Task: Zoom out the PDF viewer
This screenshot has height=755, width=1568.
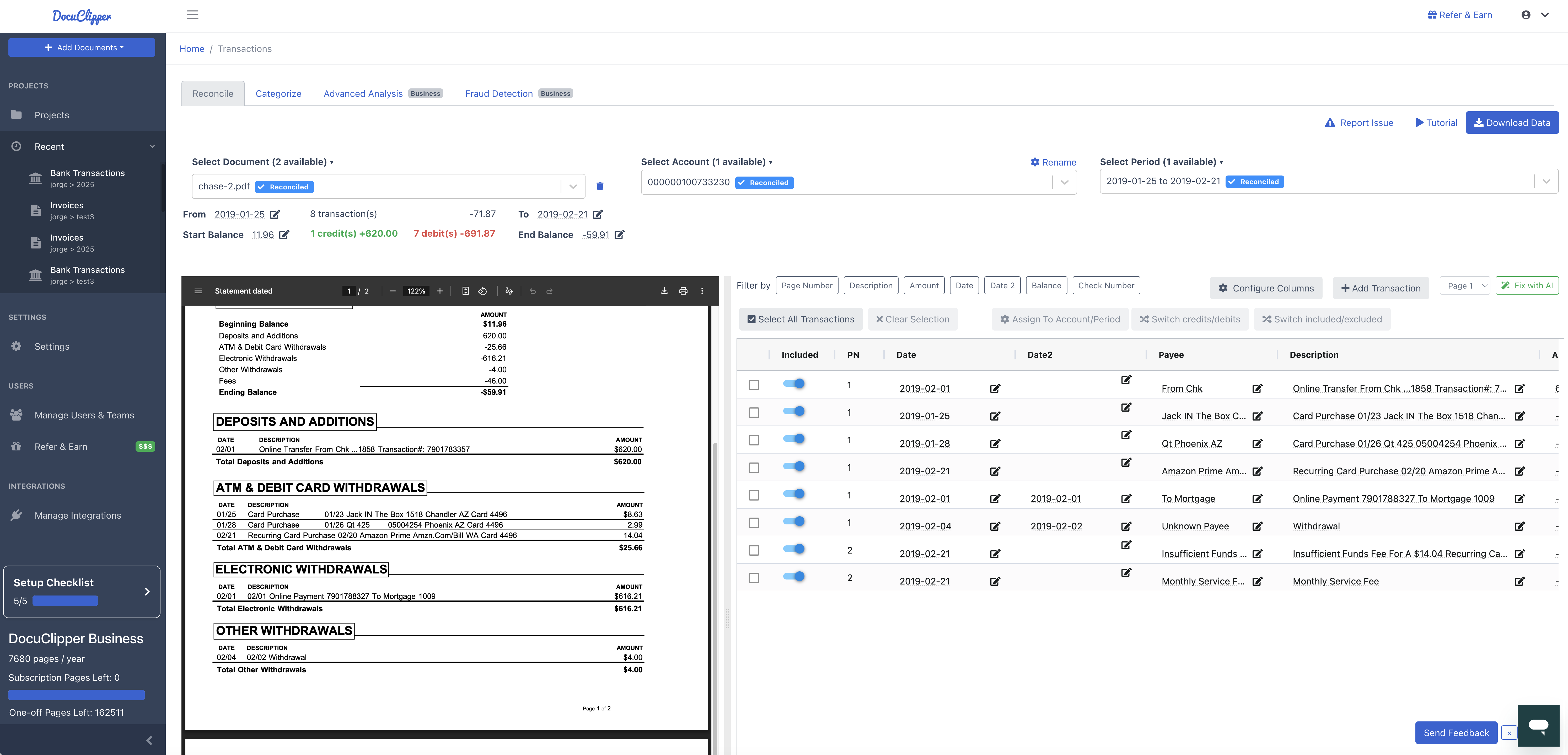Action: pos(393,291)
